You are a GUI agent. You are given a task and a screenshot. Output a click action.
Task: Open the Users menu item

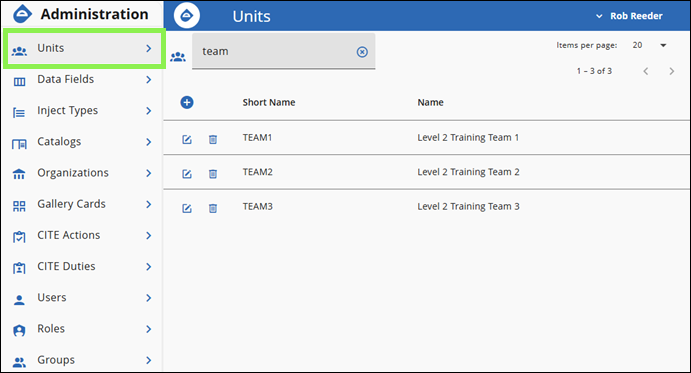point(82,298)
